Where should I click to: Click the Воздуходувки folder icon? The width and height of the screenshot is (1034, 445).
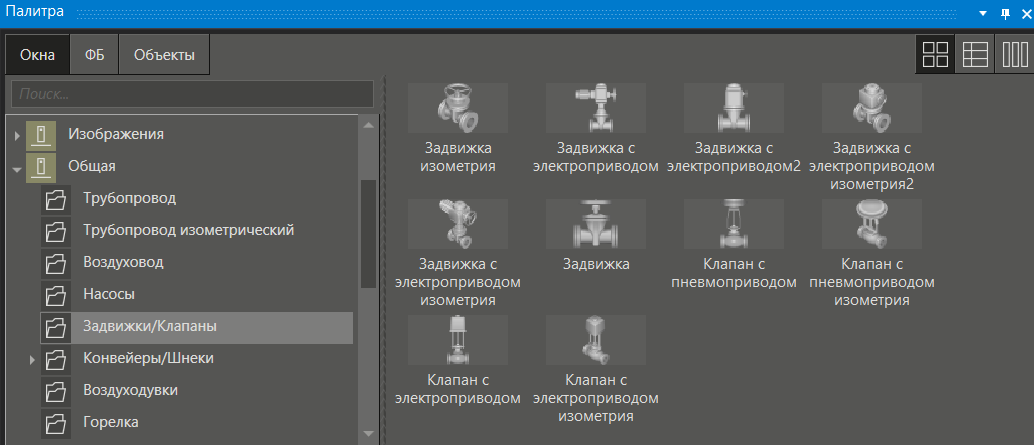tap(56, 390)
